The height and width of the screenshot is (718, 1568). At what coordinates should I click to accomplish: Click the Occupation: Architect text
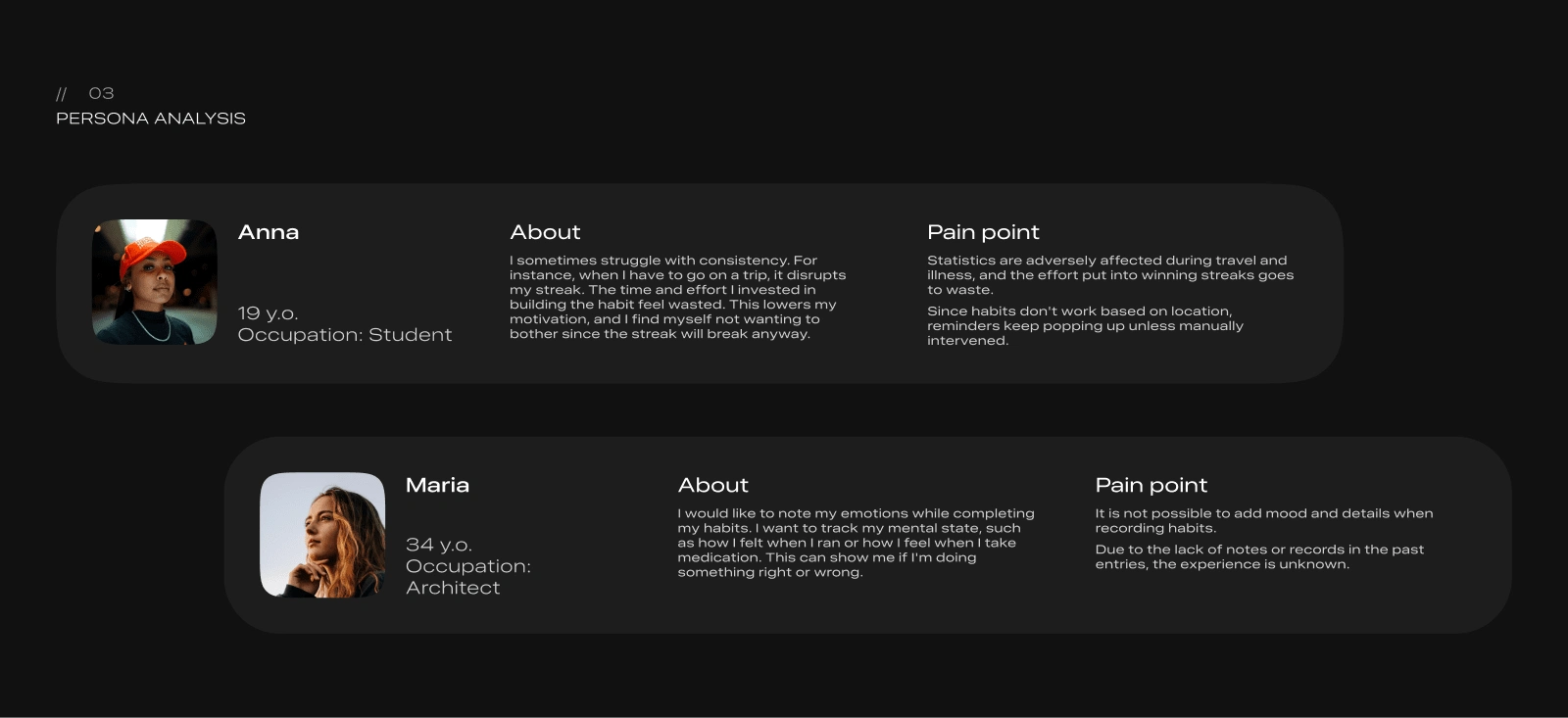[x=467, y=577]
